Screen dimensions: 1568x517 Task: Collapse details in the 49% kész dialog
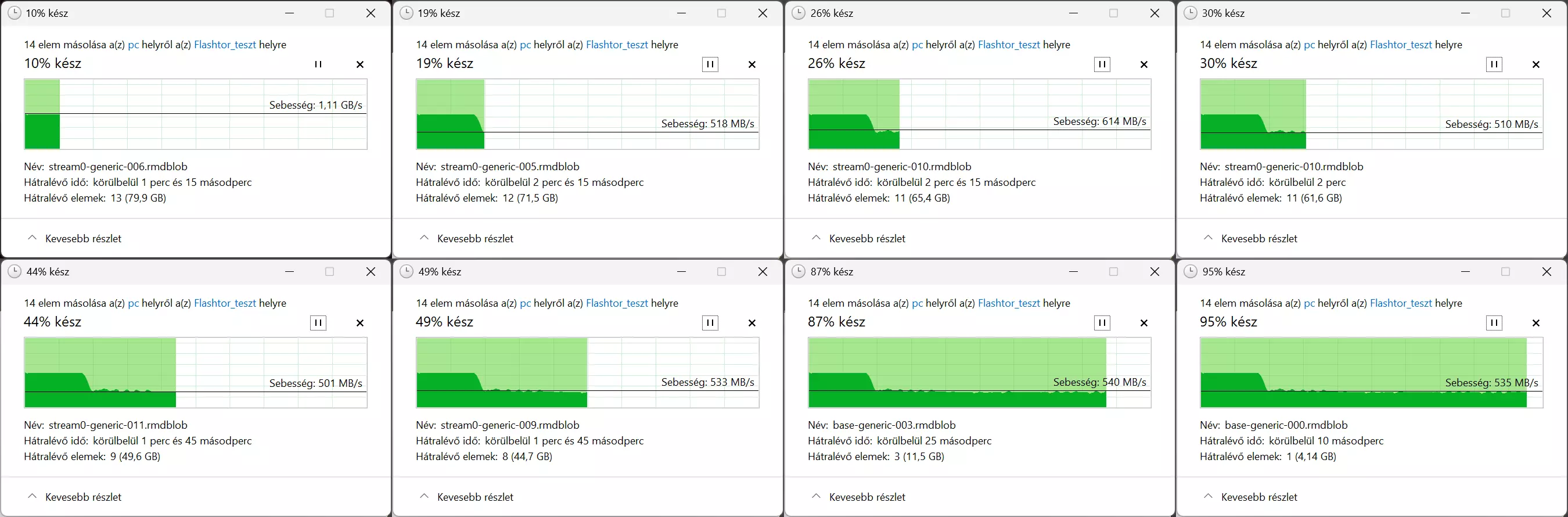tap(467, 497)
